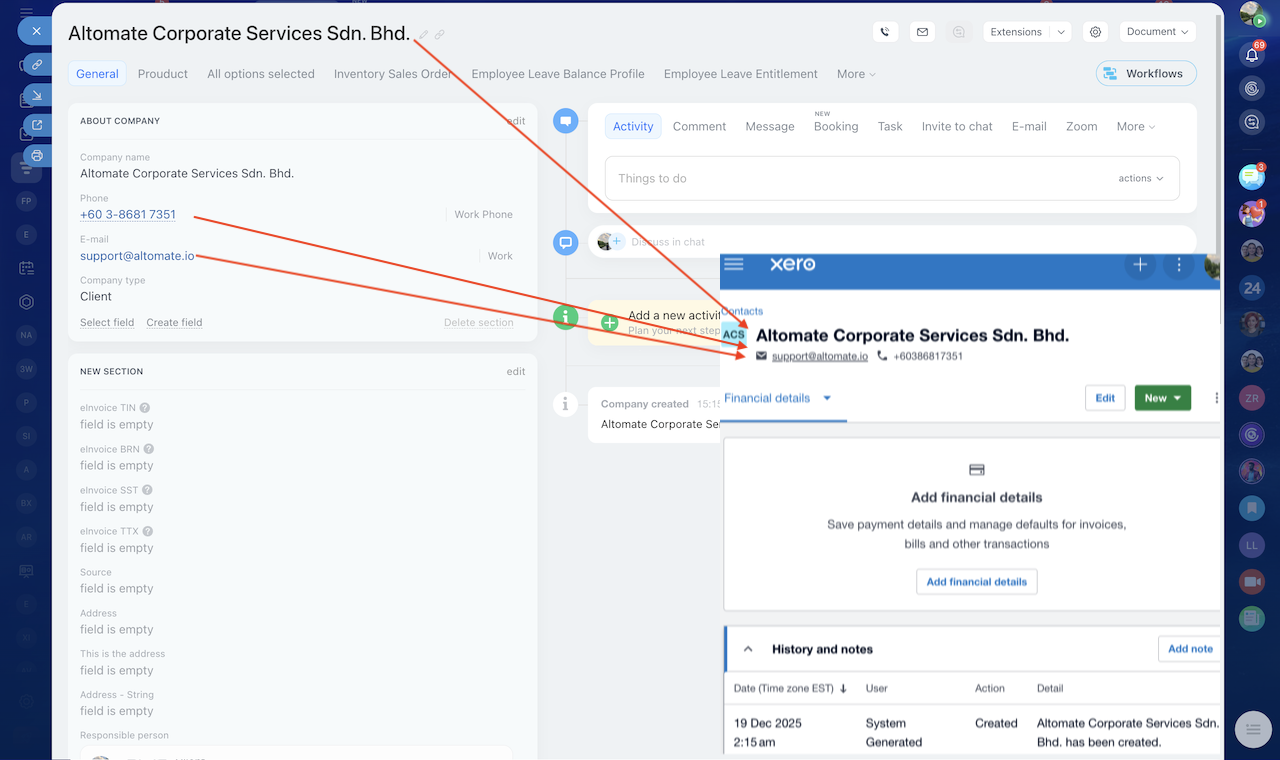Expand the Extensions dropdown arrow
1280x760 pixels.
pyautogui.click(x=1061, y=32)
